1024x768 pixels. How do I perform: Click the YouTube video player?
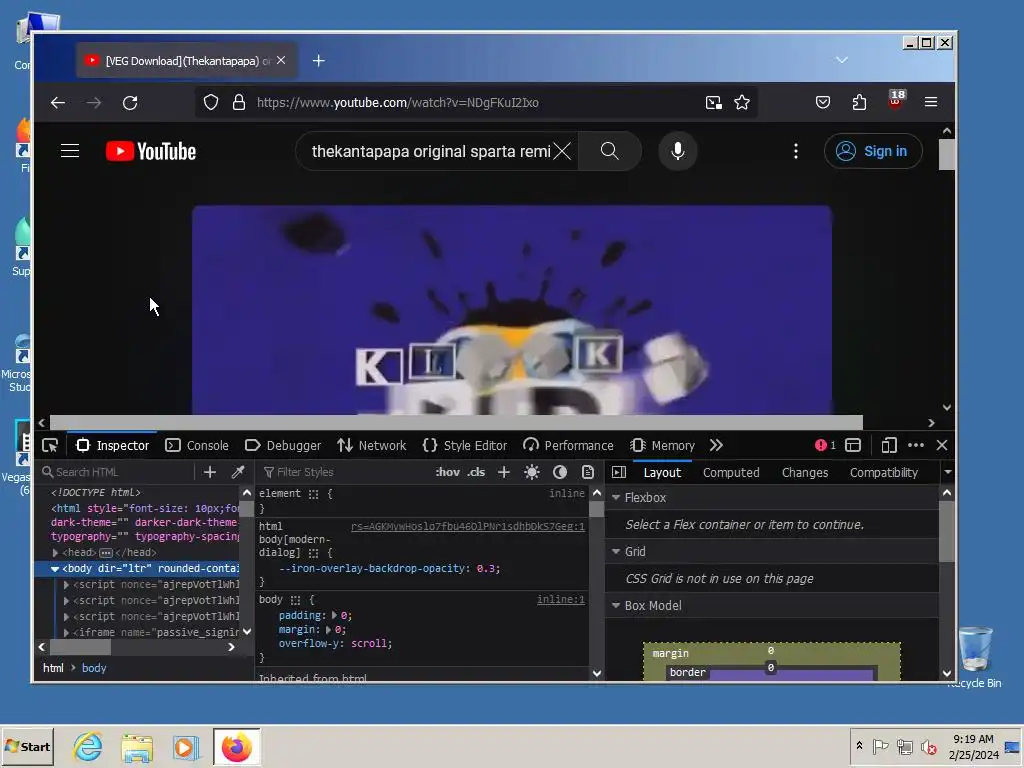[511, 310]
